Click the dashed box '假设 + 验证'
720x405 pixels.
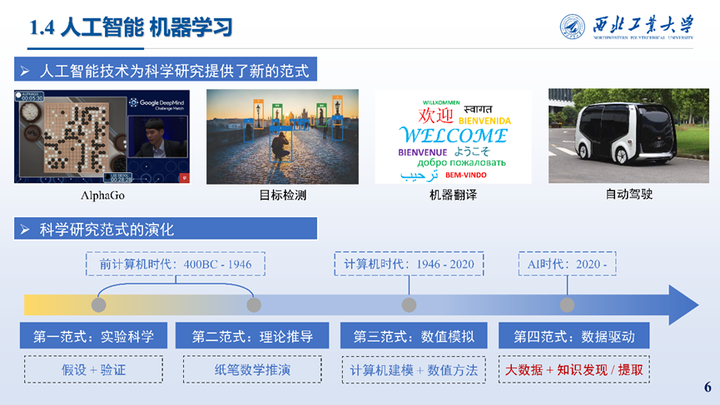94,370
